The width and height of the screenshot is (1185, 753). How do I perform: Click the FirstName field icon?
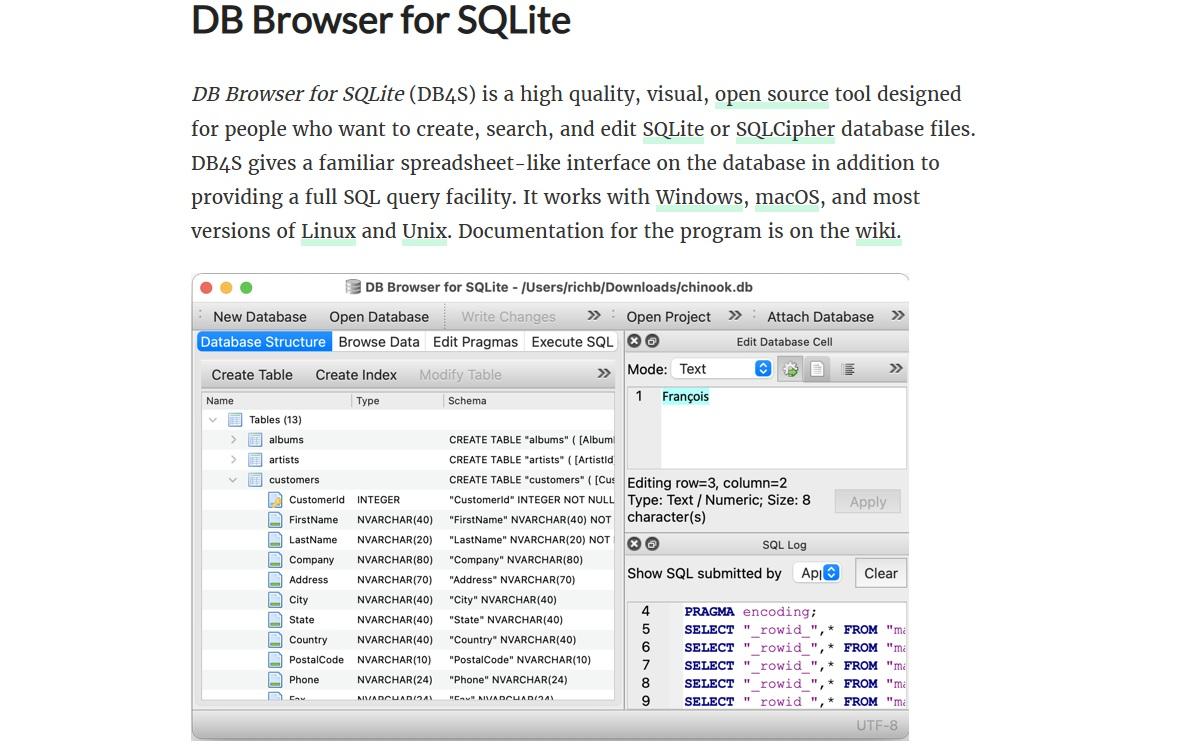click(x=275, y=519)
